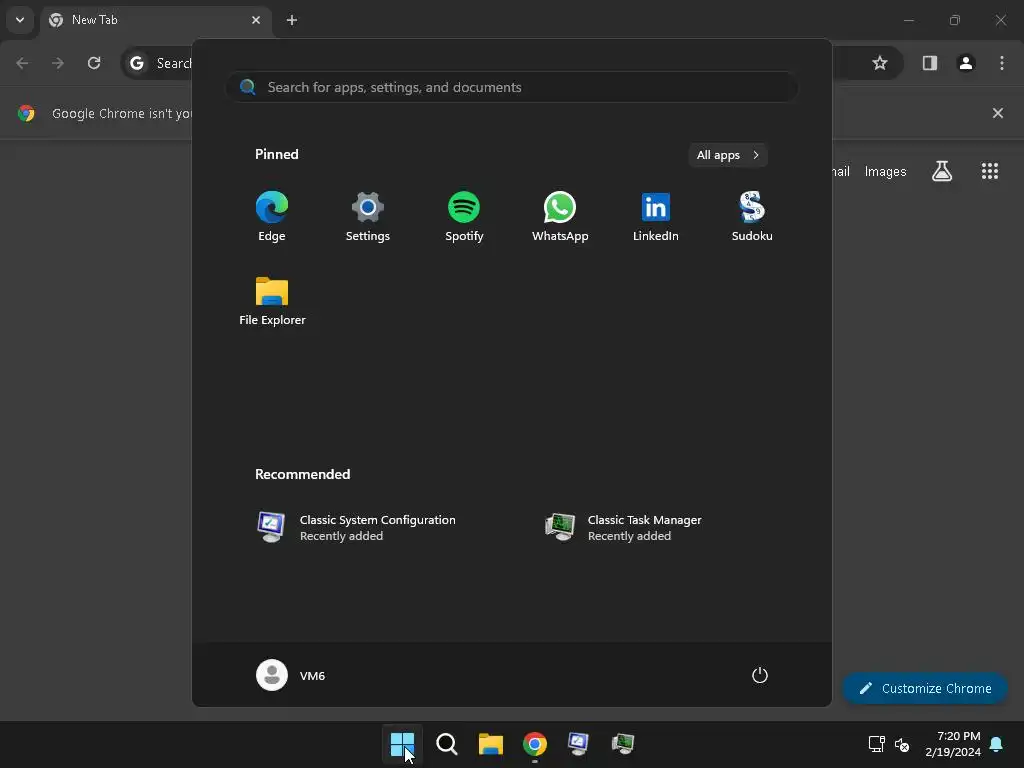This screenshot has width=1024, height=768.
Task: Open the Images link in Chrome
Action: (886, 172)
